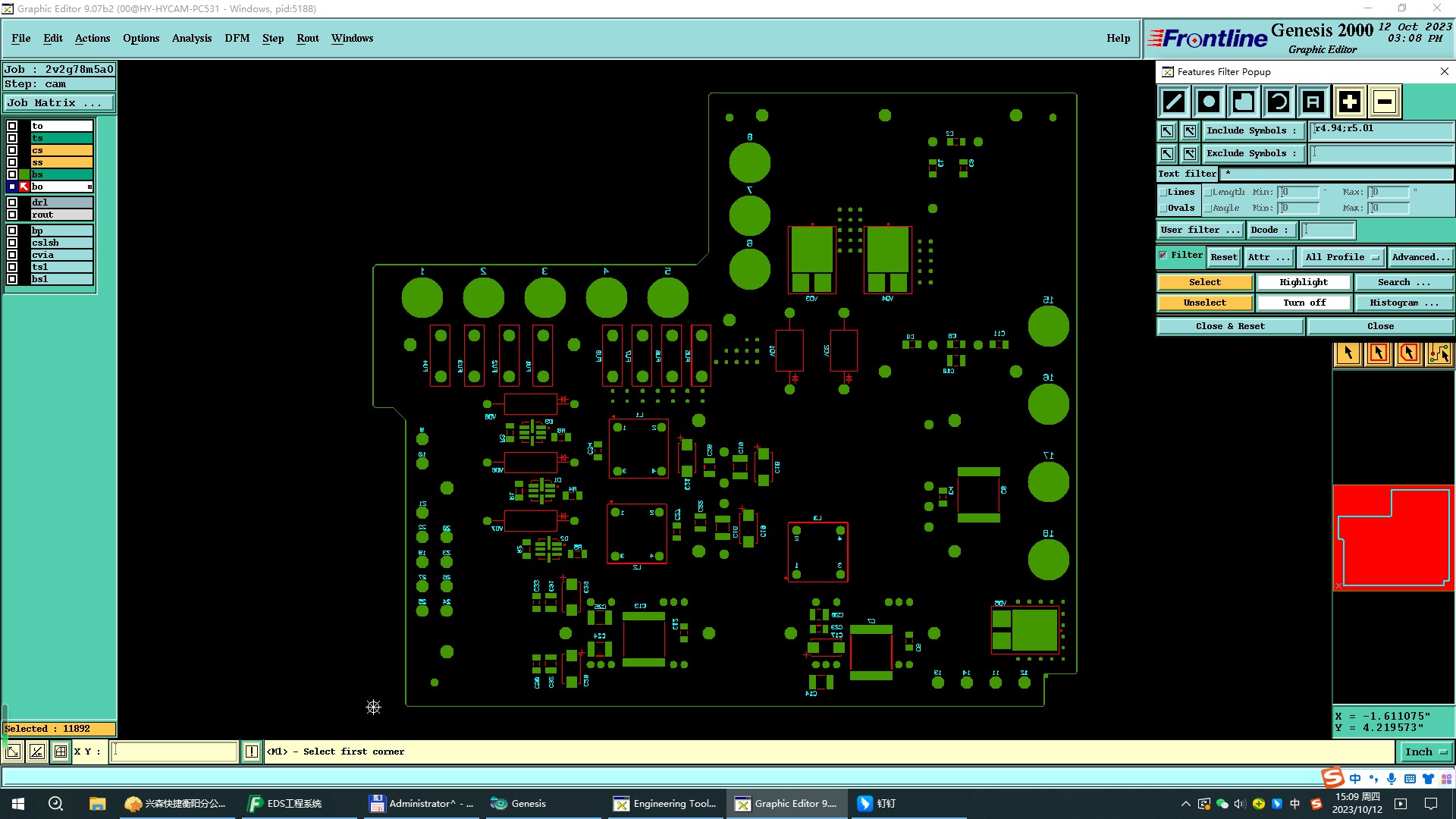Viewport: 1456px width, 819px height.
Task: Open the All Profile dropdown
Action: point(1341,258)
